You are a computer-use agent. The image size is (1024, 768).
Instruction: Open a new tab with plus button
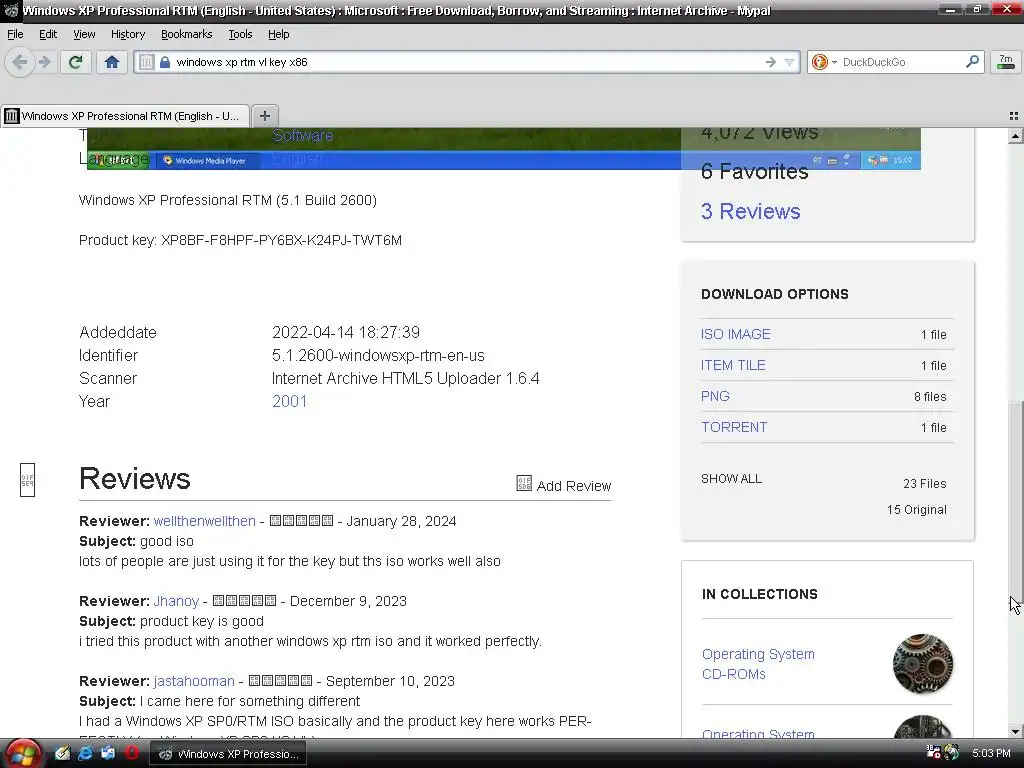click(x=264, y=116)
